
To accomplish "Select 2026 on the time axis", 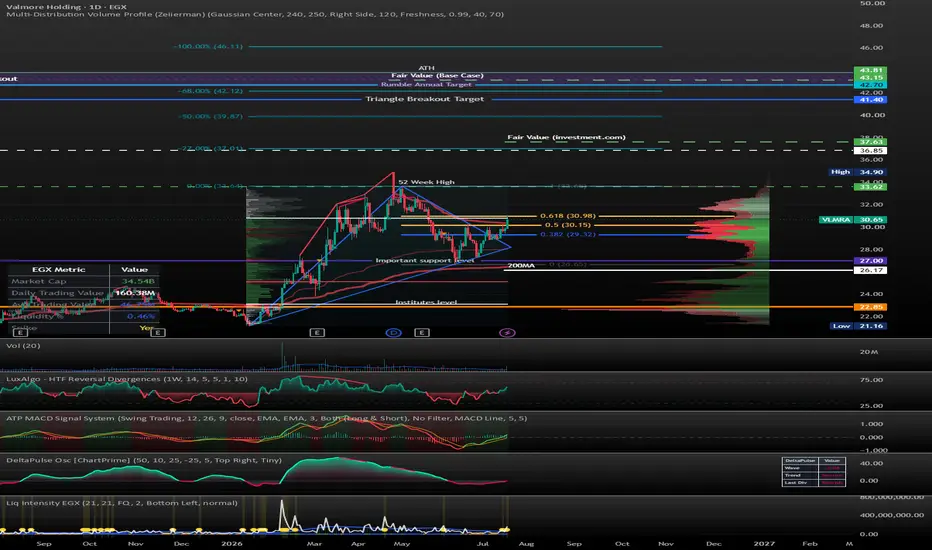I will [232, 543].
